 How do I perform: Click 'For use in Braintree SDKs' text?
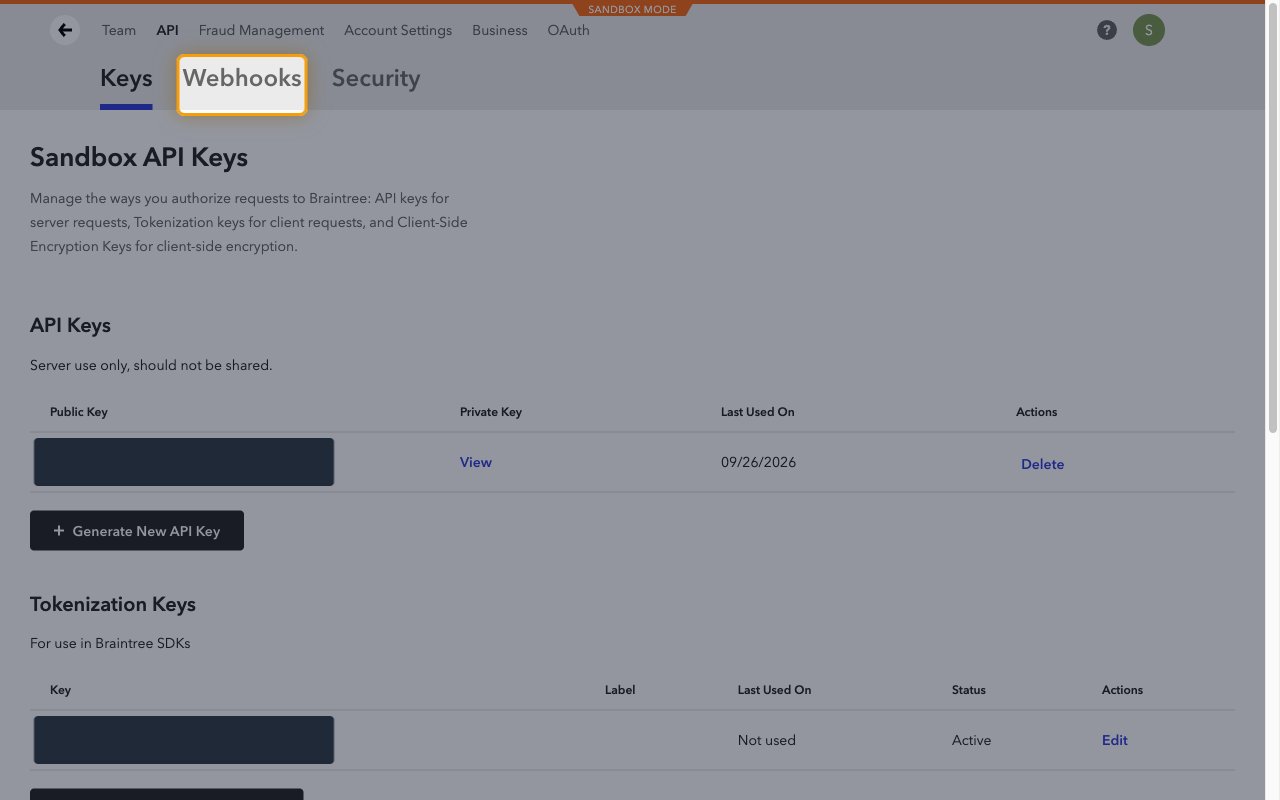pyautogui.click(x=110, y=643)
